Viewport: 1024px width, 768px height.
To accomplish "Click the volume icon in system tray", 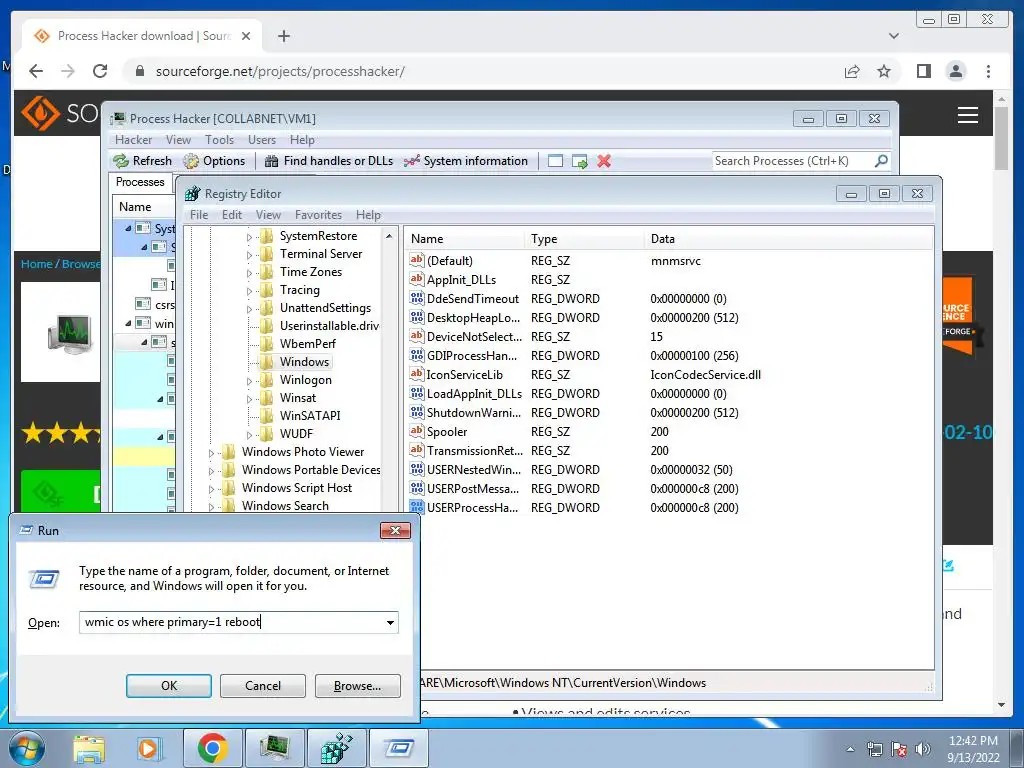I will coord(923,749).
